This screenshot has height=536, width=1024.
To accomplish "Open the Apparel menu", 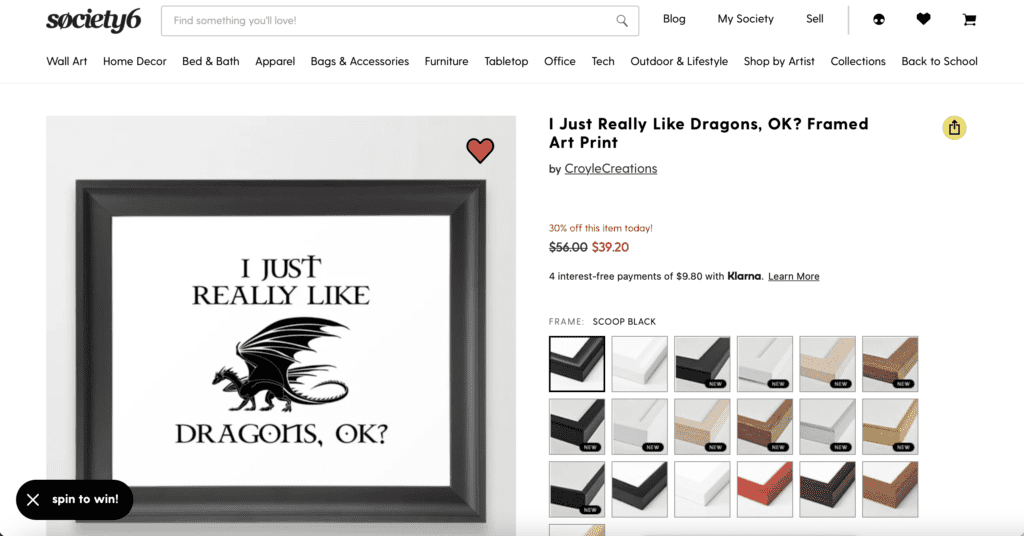I will click(275, 61).
